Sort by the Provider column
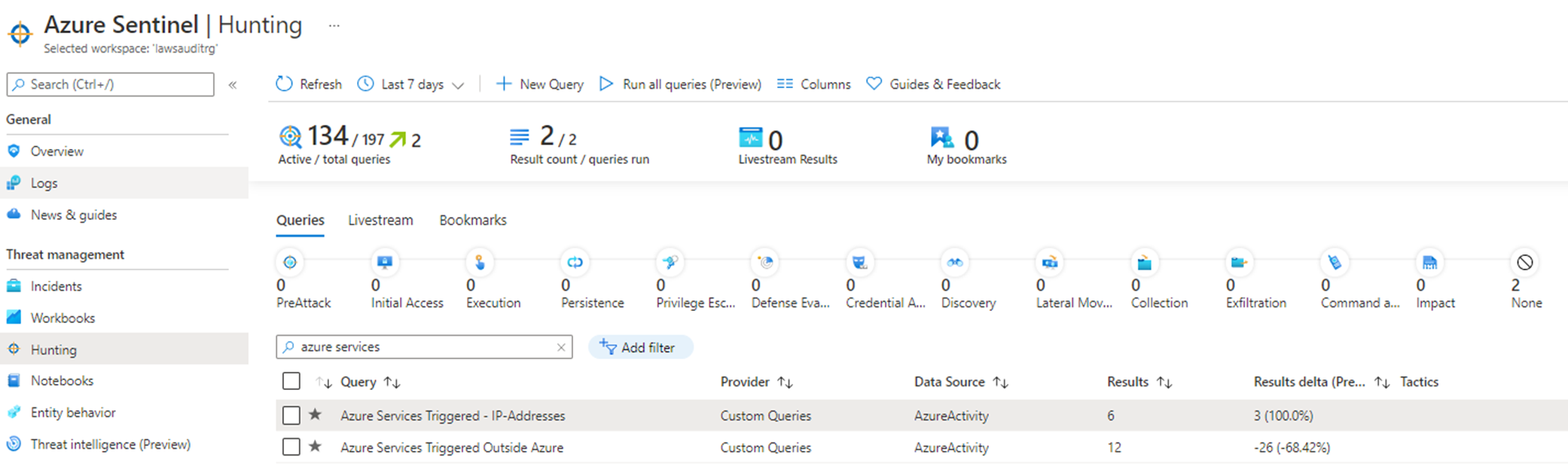Screen dimensions: 1568x472 [x=756, y=382]
